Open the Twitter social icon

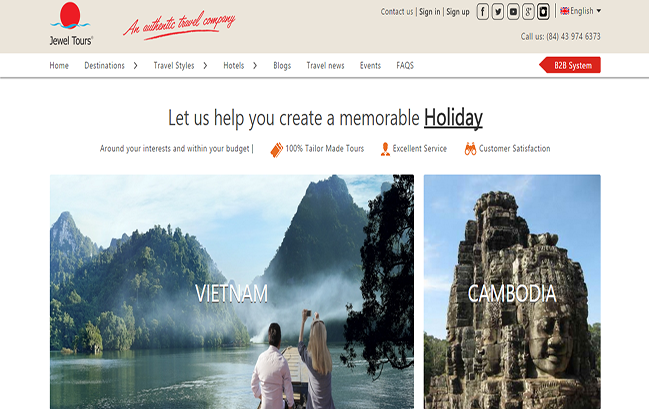498,12
